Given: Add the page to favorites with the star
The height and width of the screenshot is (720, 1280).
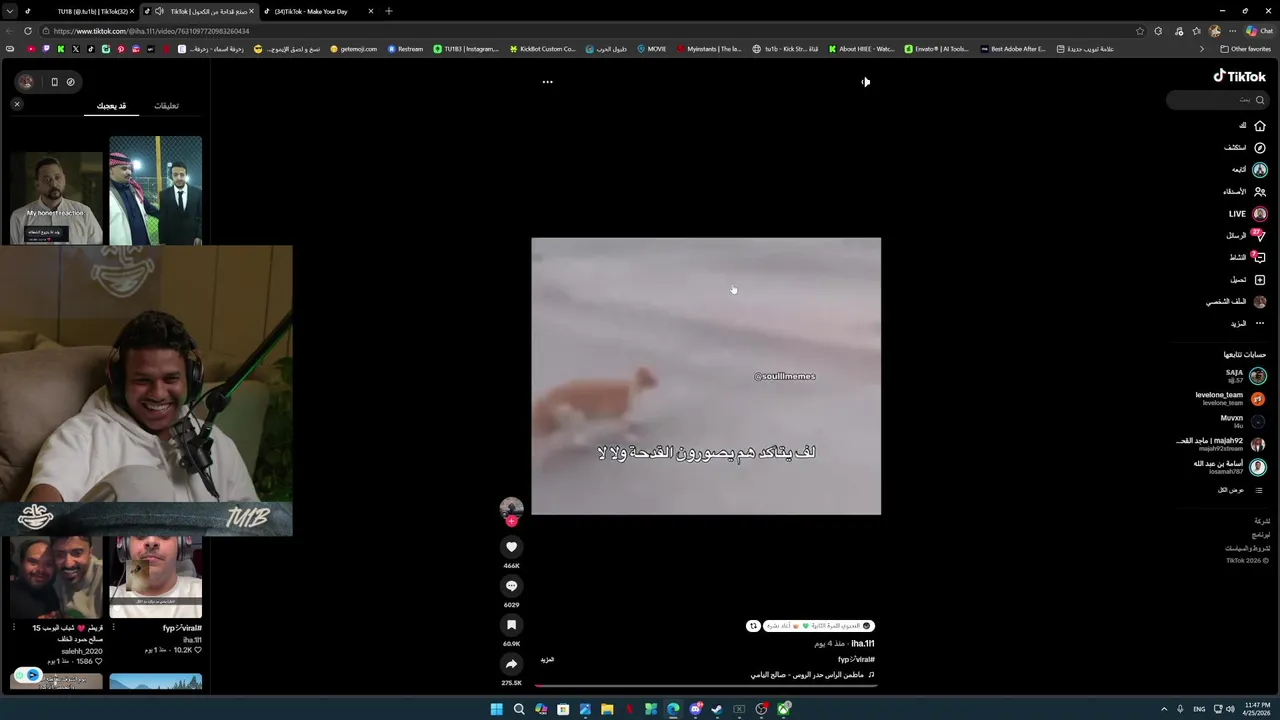Looking at the screenshot, I should click(1140, 31).
